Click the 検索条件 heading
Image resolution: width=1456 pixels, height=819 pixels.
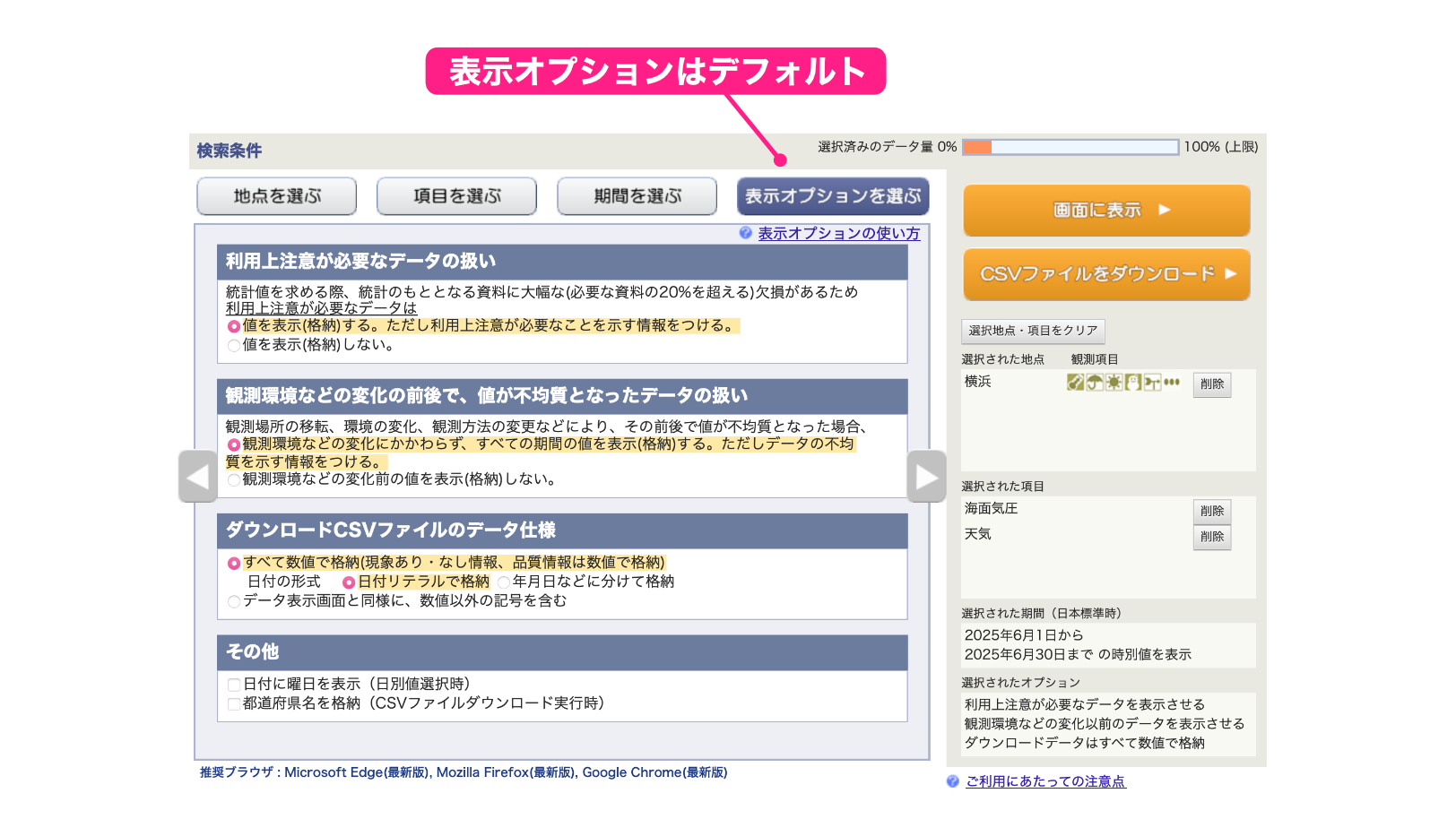pyautogui.click(x=230, y=151)
